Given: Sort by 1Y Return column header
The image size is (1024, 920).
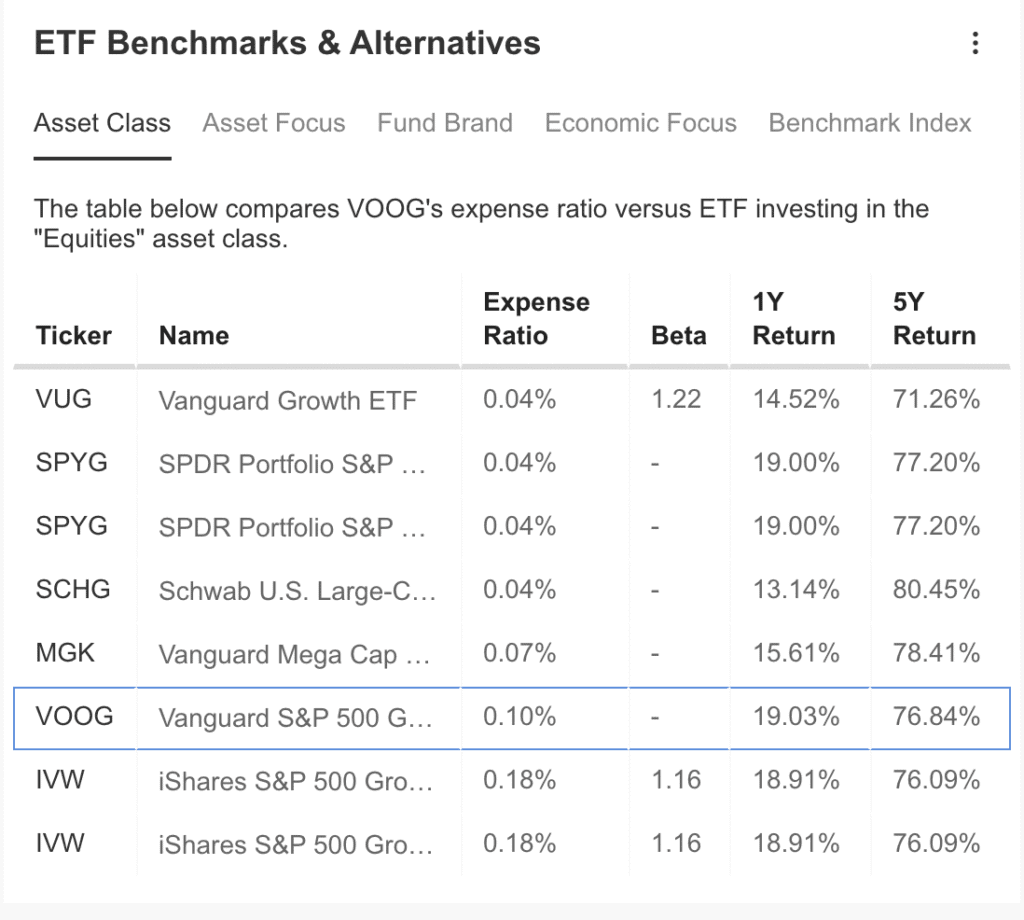Looking at the screenshot, I should pyautogui.click(x=794, y=319).
